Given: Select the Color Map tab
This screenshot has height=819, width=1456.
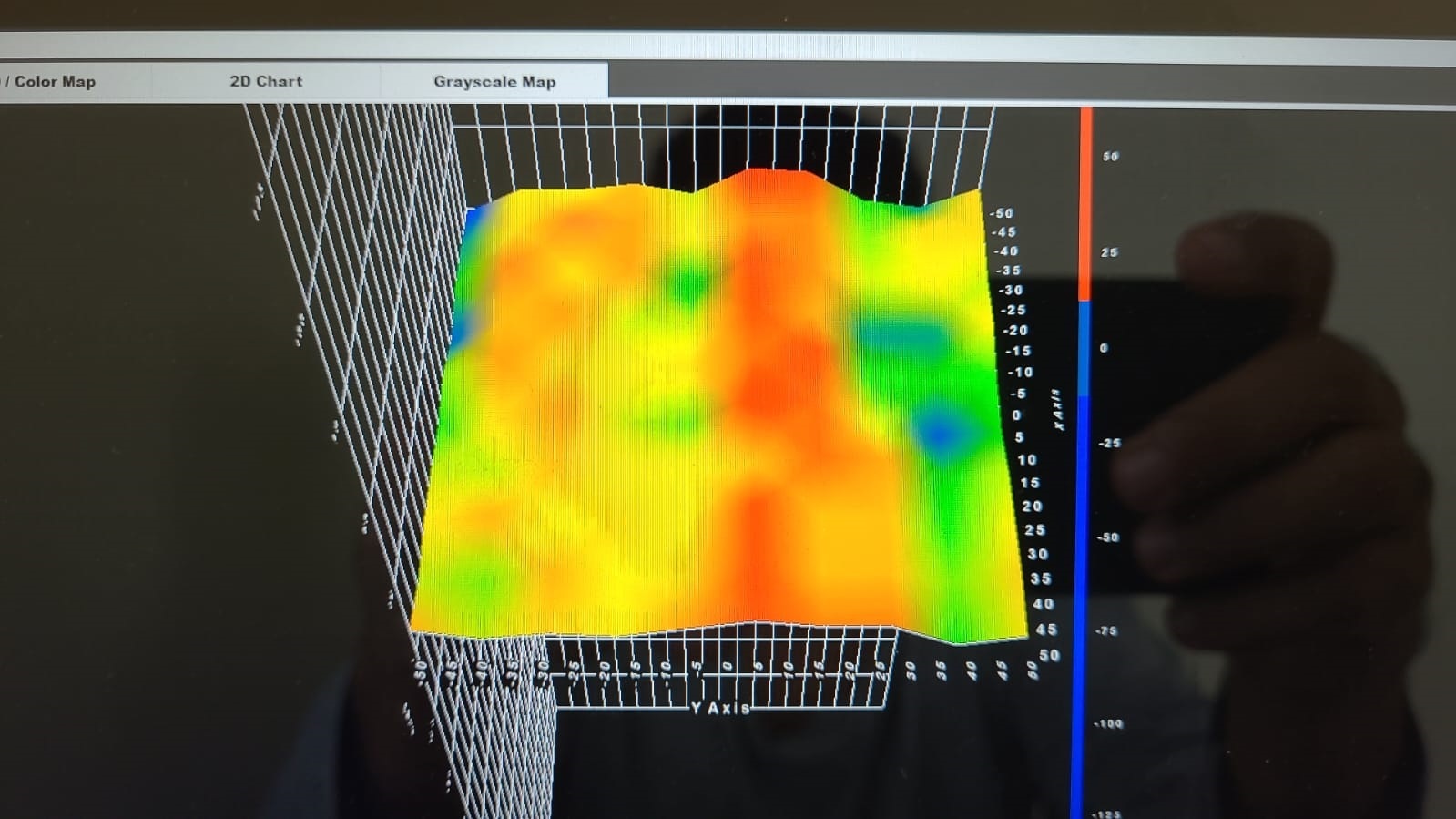Looking at the screenshot, I should 55,81.
